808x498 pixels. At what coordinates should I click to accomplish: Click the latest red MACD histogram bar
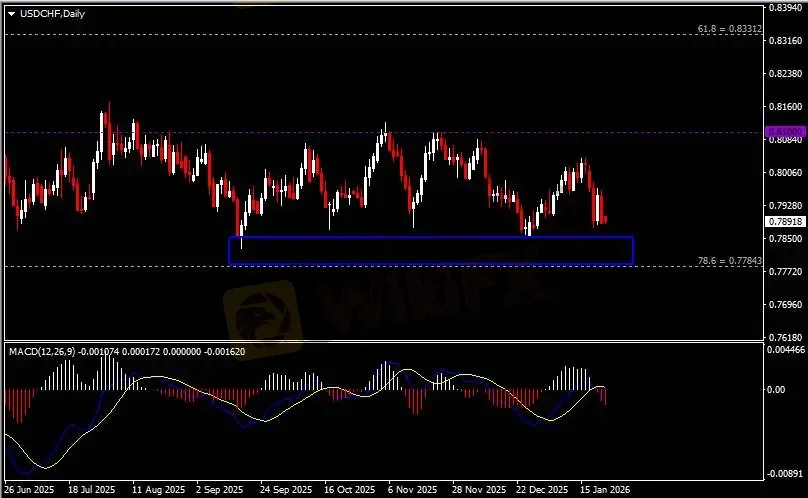pos(604,396)
